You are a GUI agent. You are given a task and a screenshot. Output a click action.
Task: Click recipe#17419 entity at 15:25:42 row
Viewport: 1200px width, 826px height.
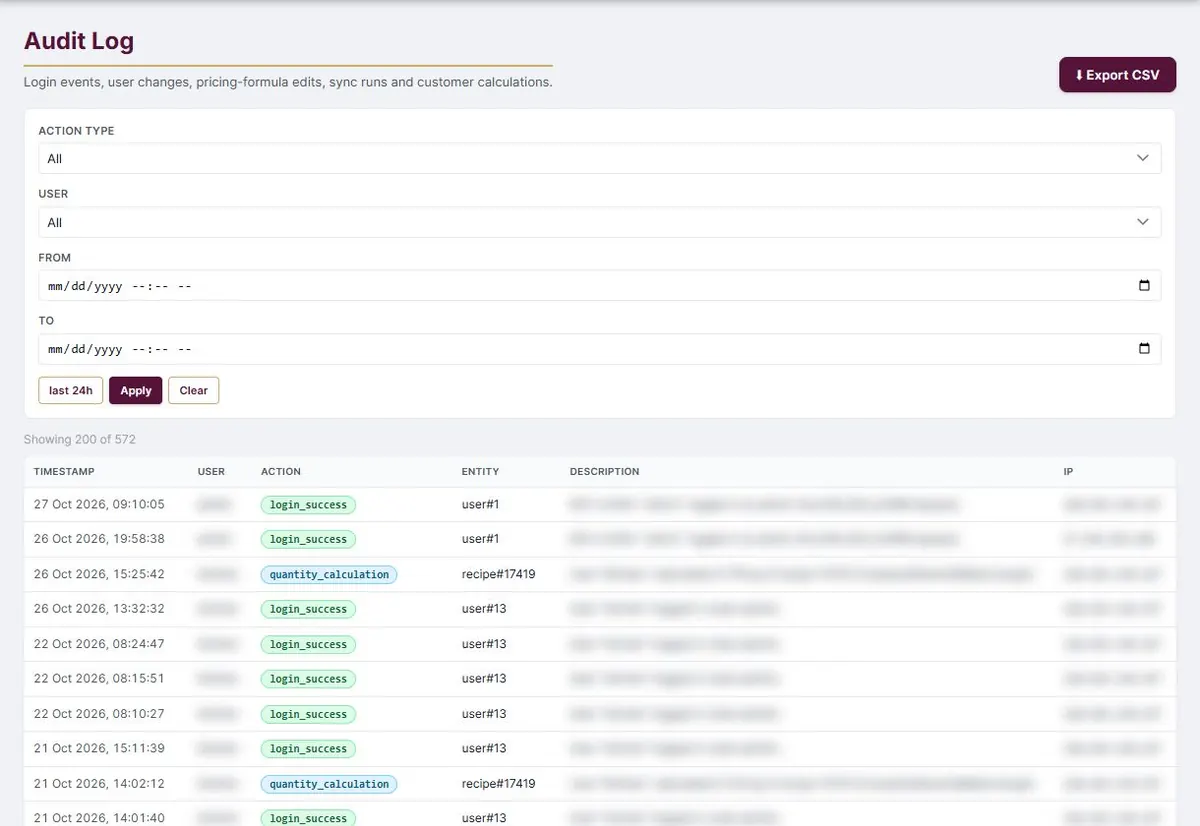[x=498, y=574]
